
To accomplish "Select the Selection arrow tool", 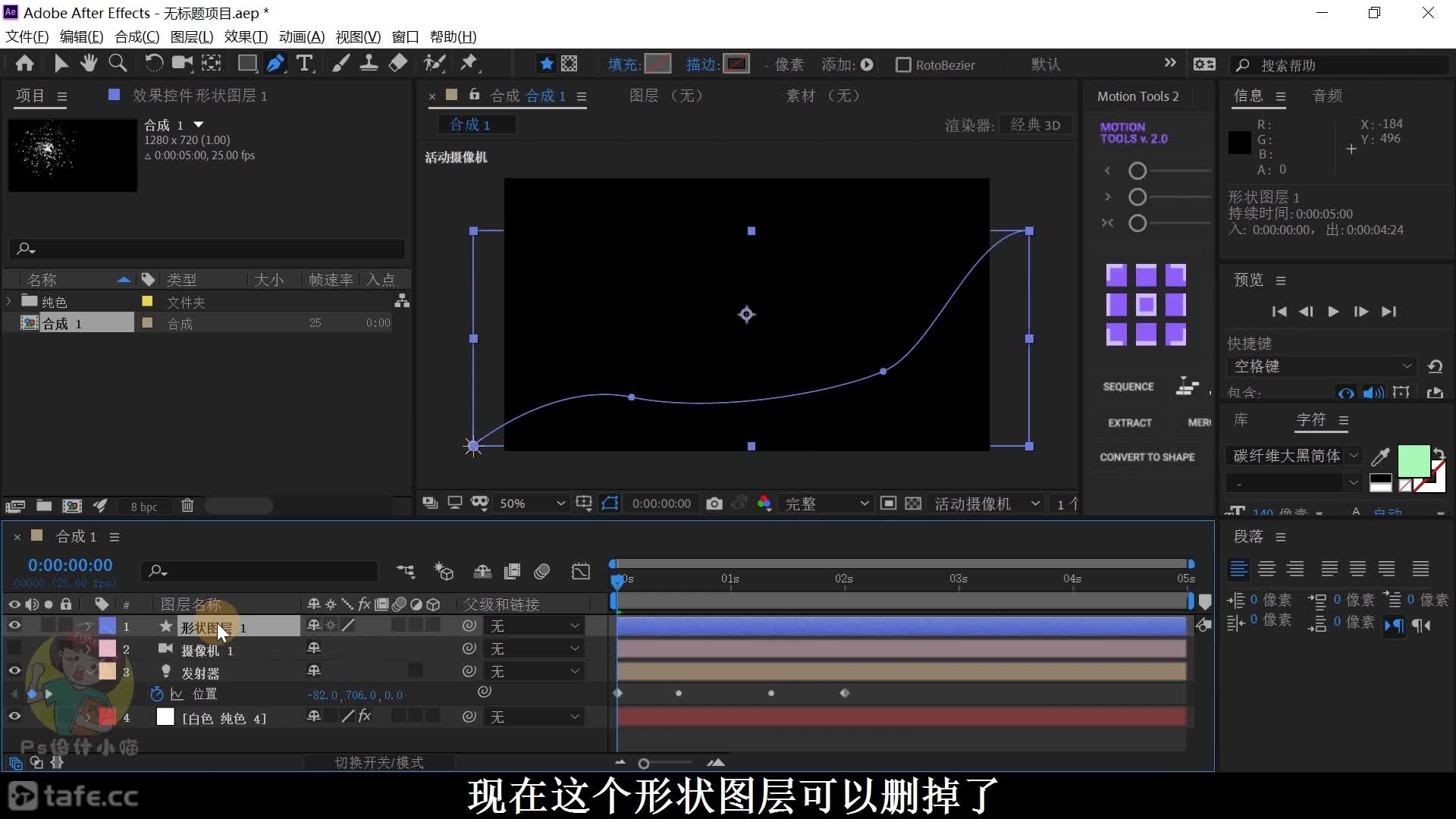I will click(61, 64).
